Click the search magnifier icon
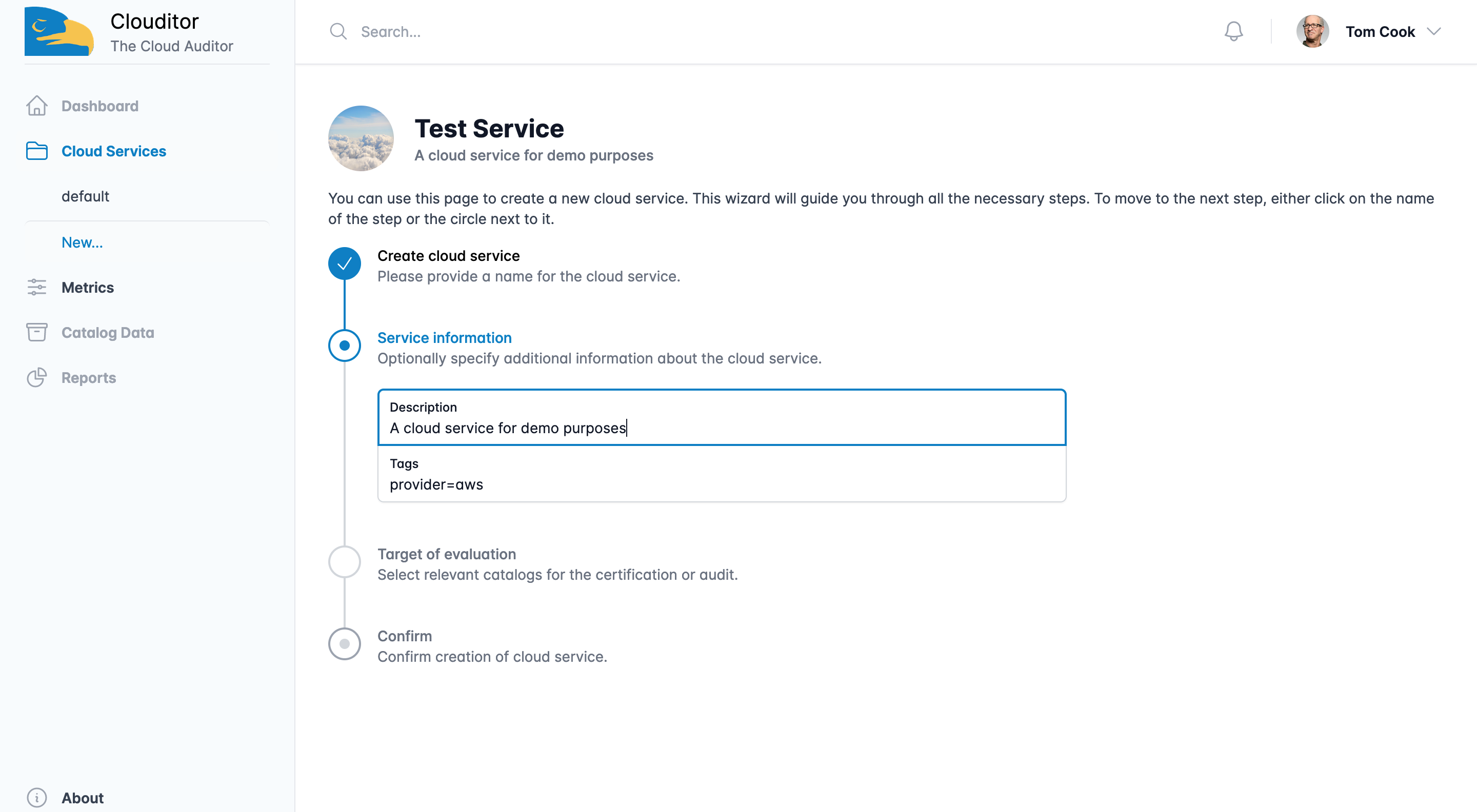The width and height of the screenshot is (1477, 812). tap(338, 31)
